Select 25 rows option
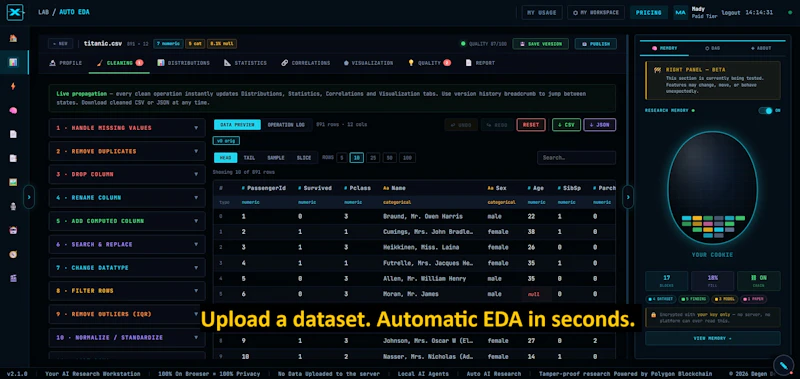800x379 pixels. tap(373, 158)
